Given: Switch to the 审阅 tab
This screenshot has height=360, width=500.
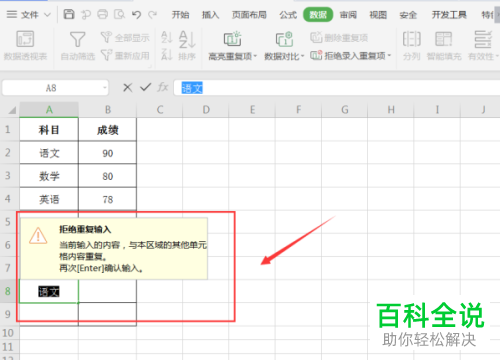Looking at the screenshot, I should pyautogui.click(x=348, y=15).
